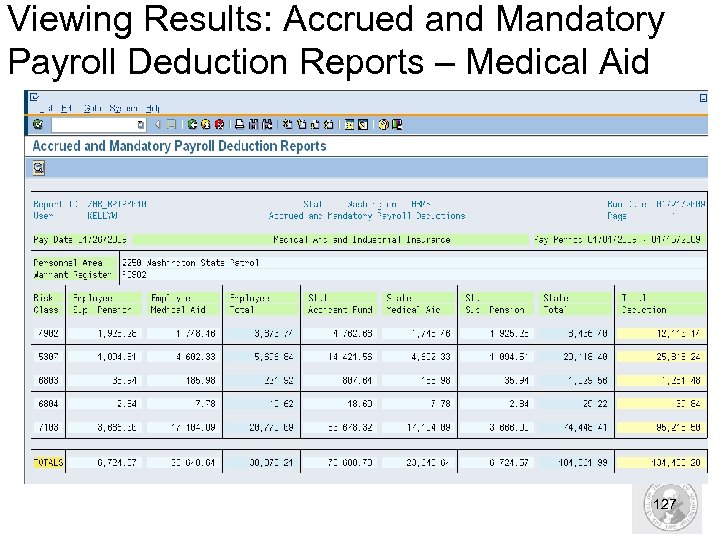The height and width of the screenshot is (540, 720).
Task: Open the command field history dropdown
Action: 141,125
